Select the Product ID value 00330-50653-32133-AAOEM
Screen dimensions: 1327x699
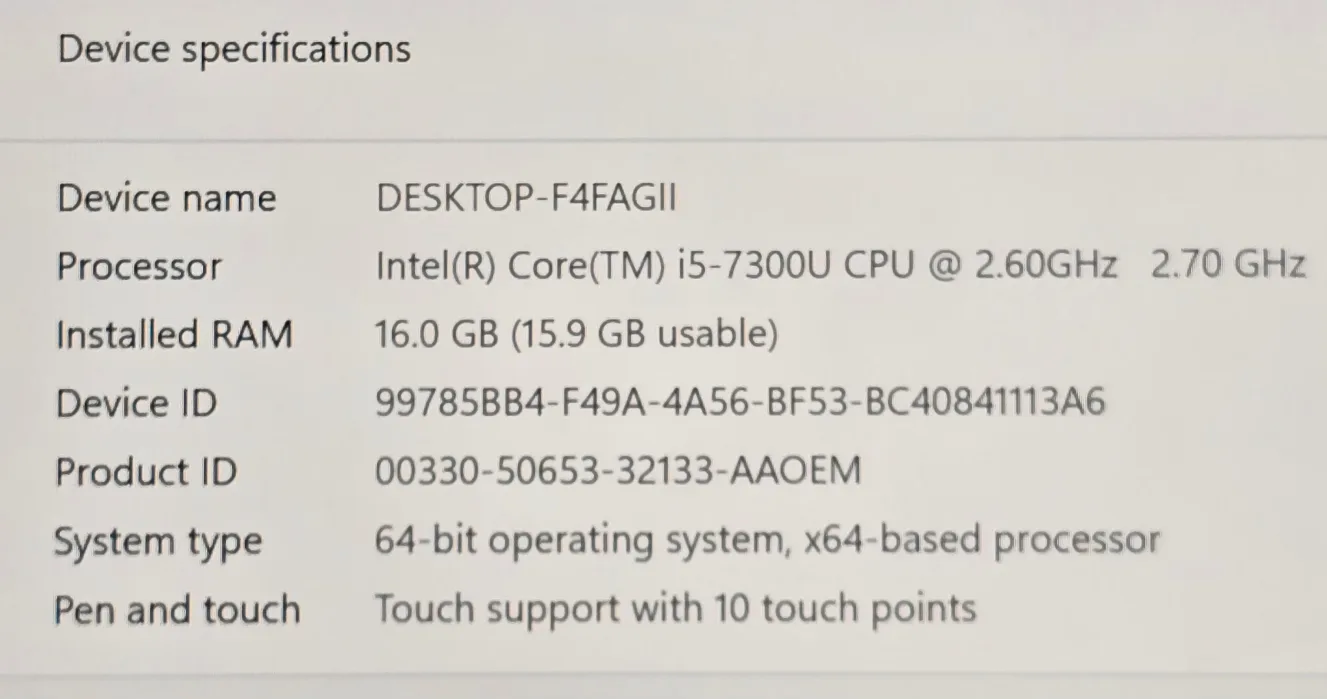coord(617,471)
